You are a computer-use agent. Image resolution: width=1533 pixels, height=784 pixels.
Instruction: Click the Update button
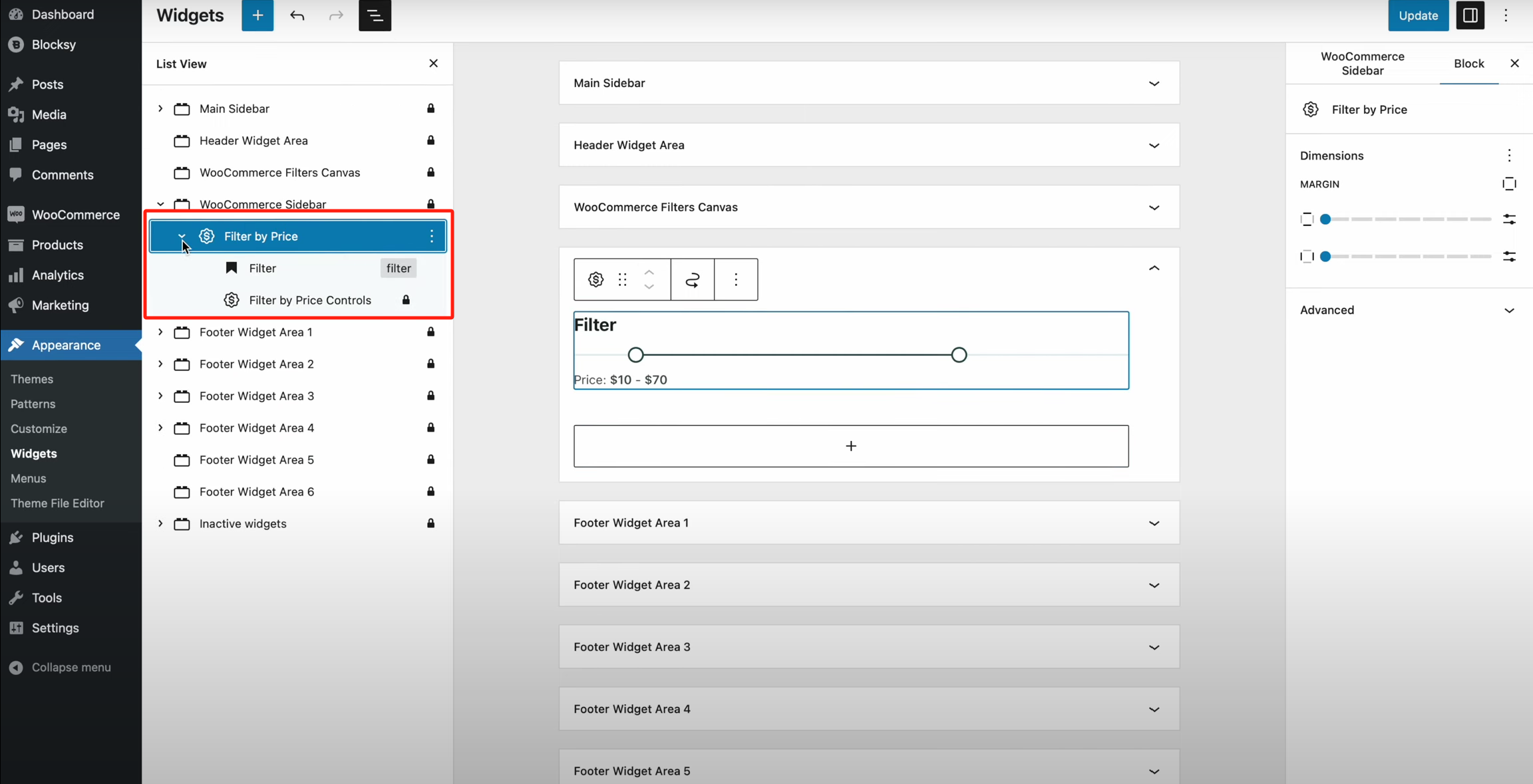1418,15
